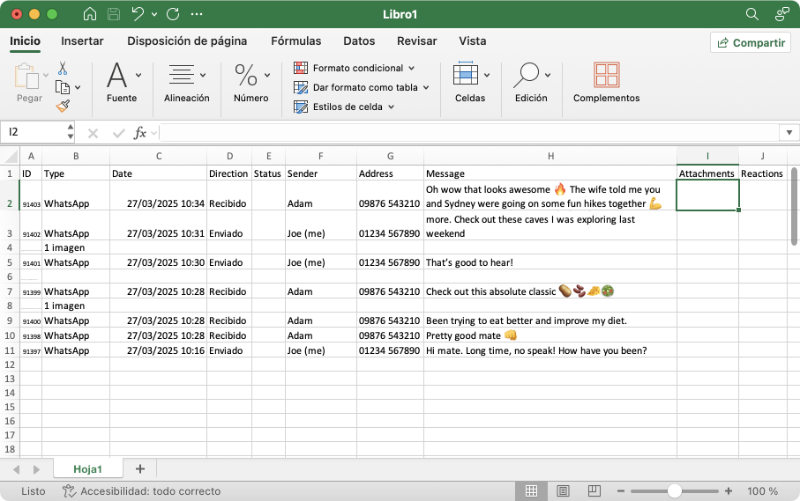The width and height of the screenshot is (800, 501).
Task: Click the Home icon in title bar
Action: click(x=90, y=14)
